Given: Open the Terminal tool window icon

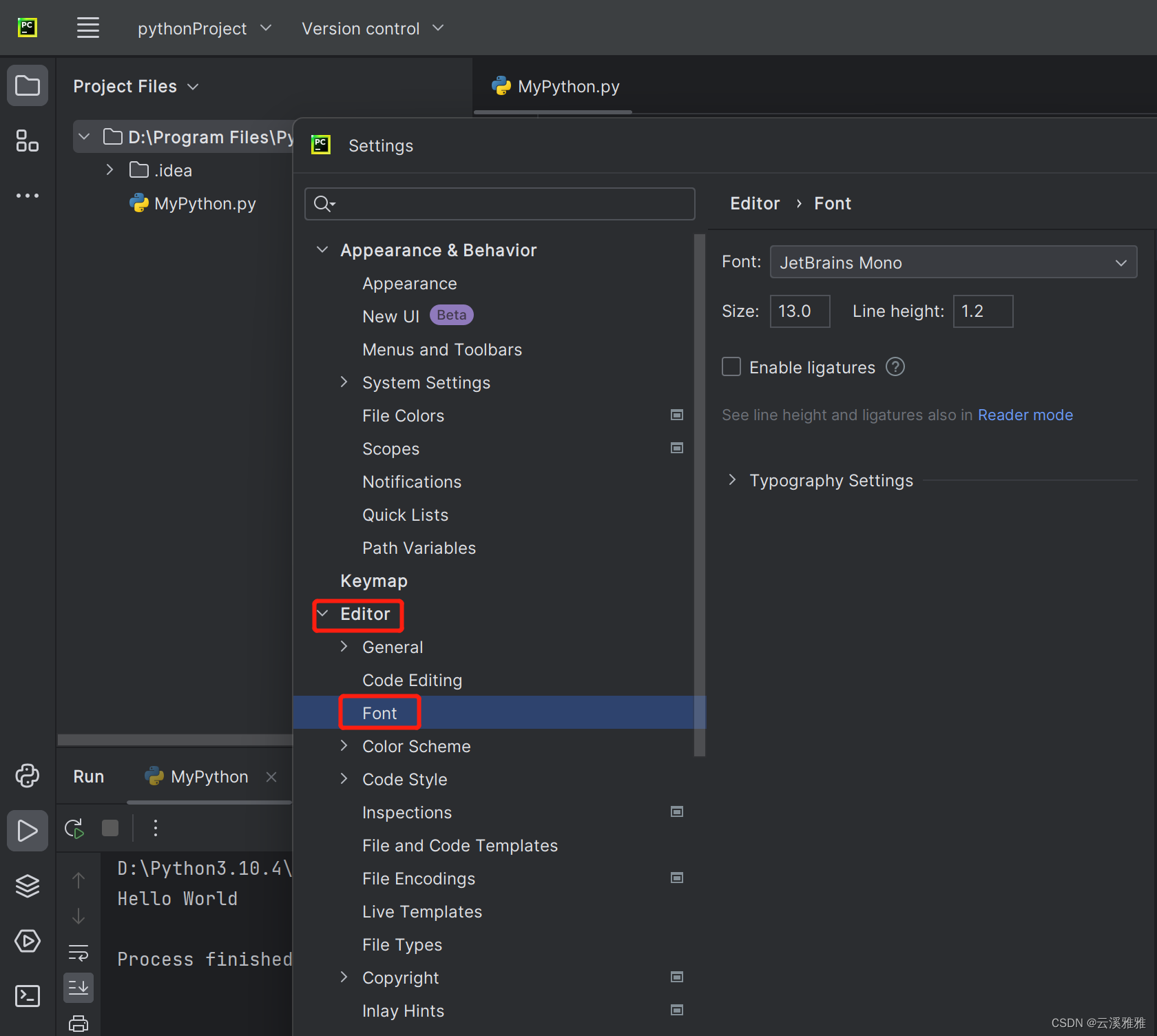Looking at the screenshot, I should pyautogui.click(x=28, y=996).
